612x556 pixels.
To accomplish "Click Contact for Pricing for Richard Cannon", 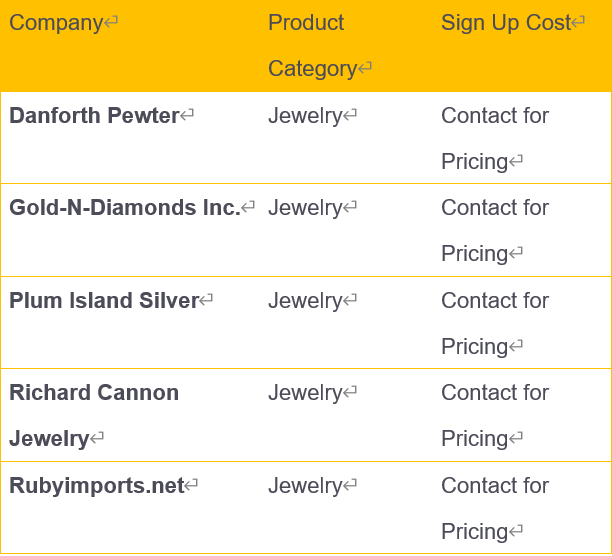I will pos(495,416).
